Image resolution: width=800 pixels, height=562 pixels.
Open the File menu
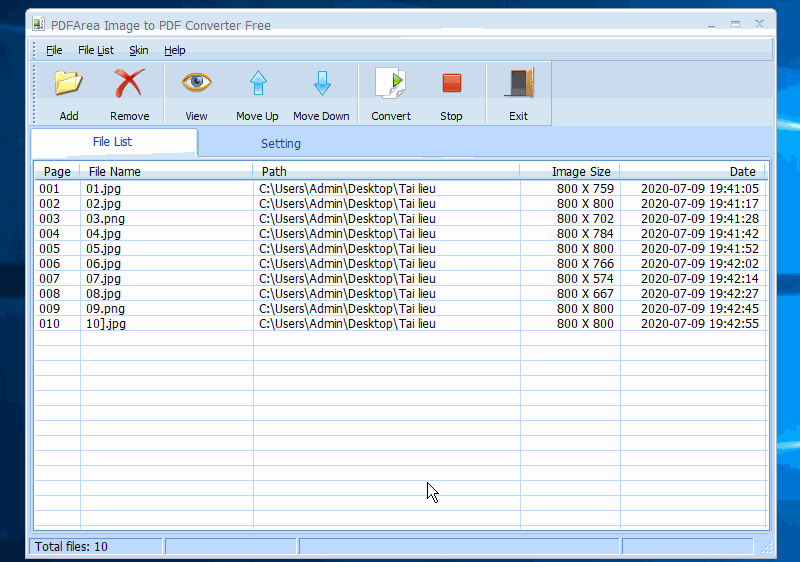(x=54, y=50)
